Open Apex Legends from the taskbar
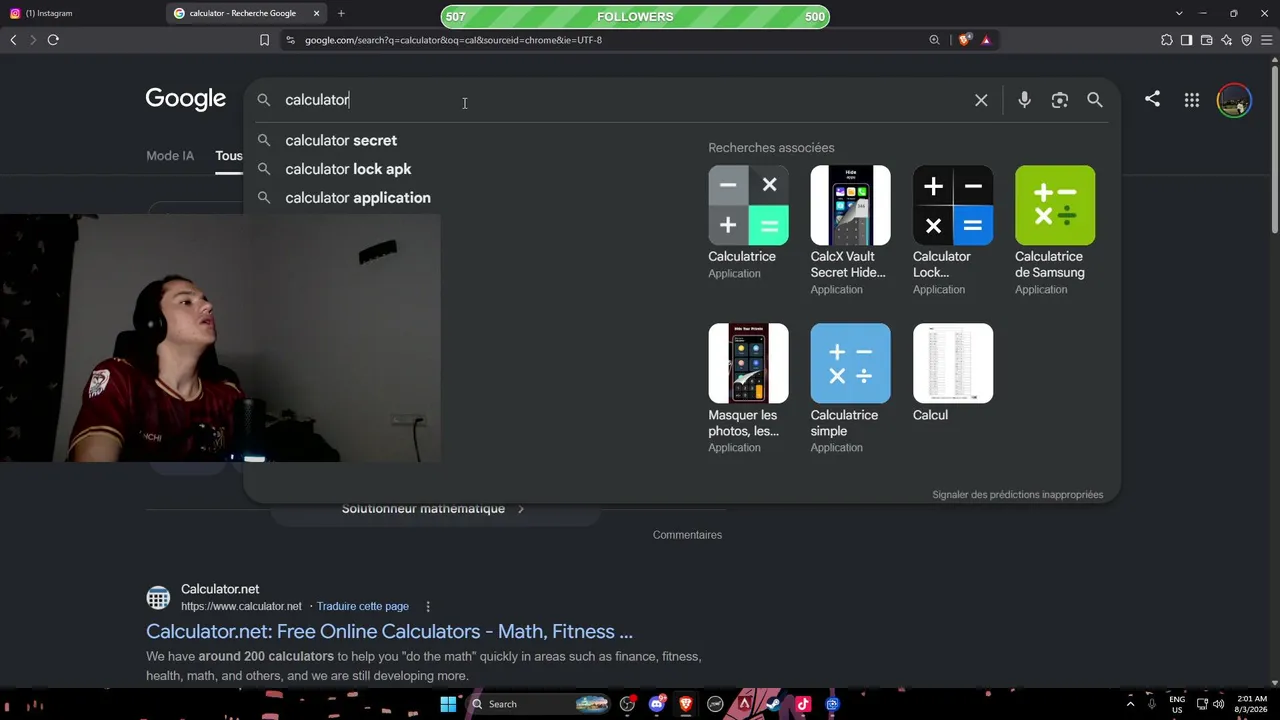The image size is (1280, 720). coord(745,704)
